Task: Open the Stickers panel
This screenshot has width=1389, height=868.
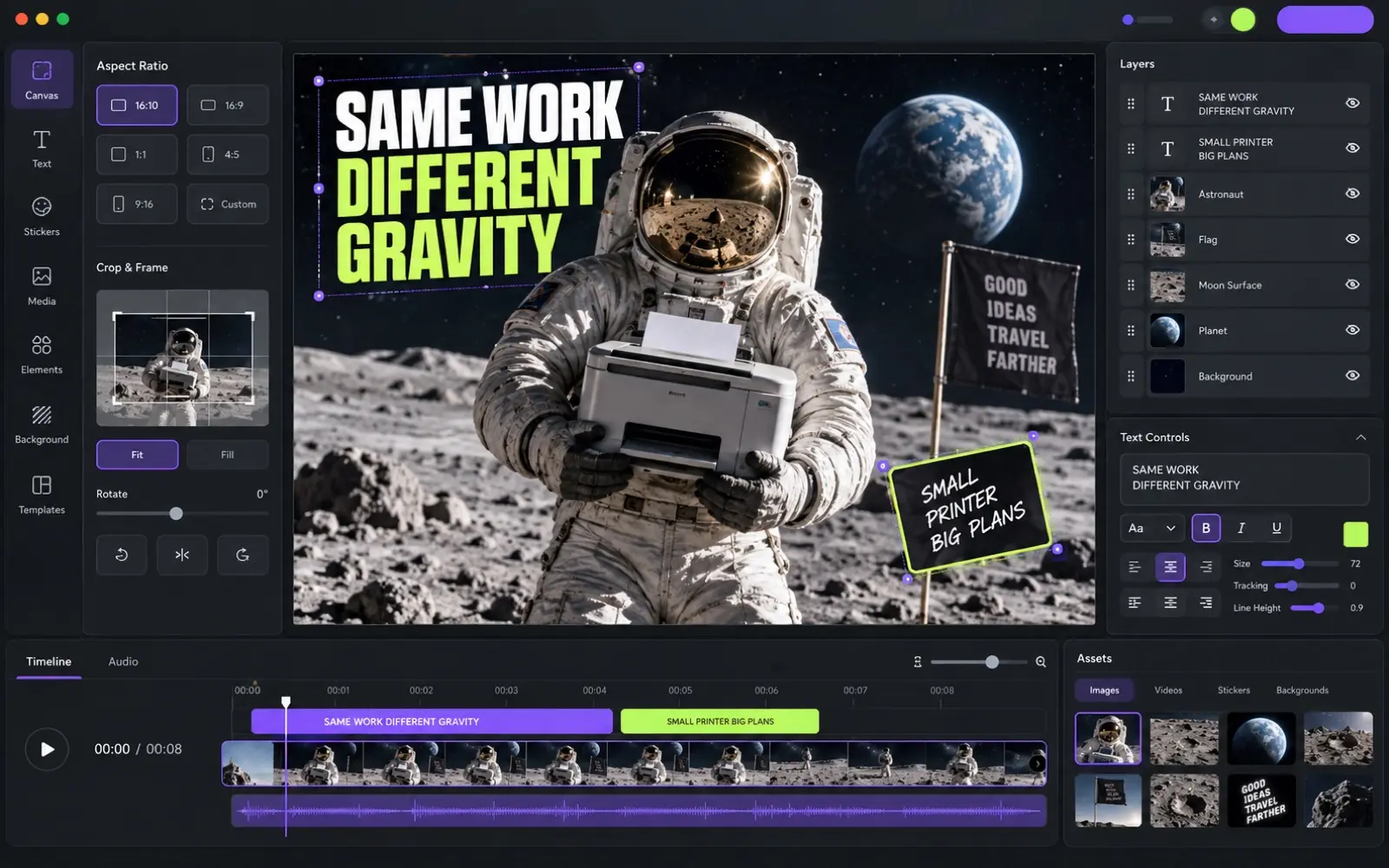Action: pyautogui.click(x=42, y=217)
